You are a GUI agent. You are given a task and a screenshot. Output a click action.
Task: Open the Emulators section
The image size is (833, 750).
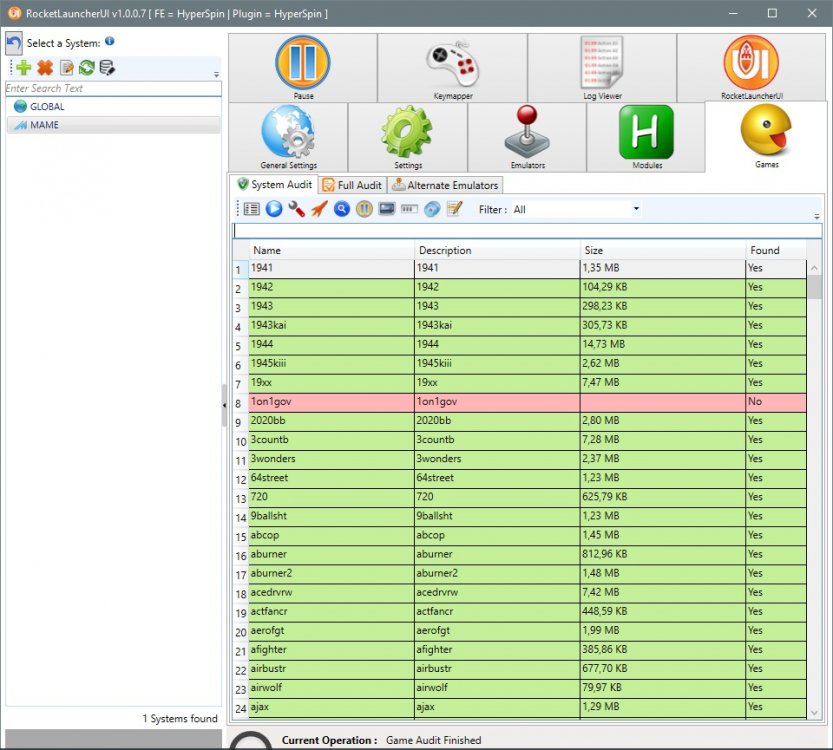point(526,138)
